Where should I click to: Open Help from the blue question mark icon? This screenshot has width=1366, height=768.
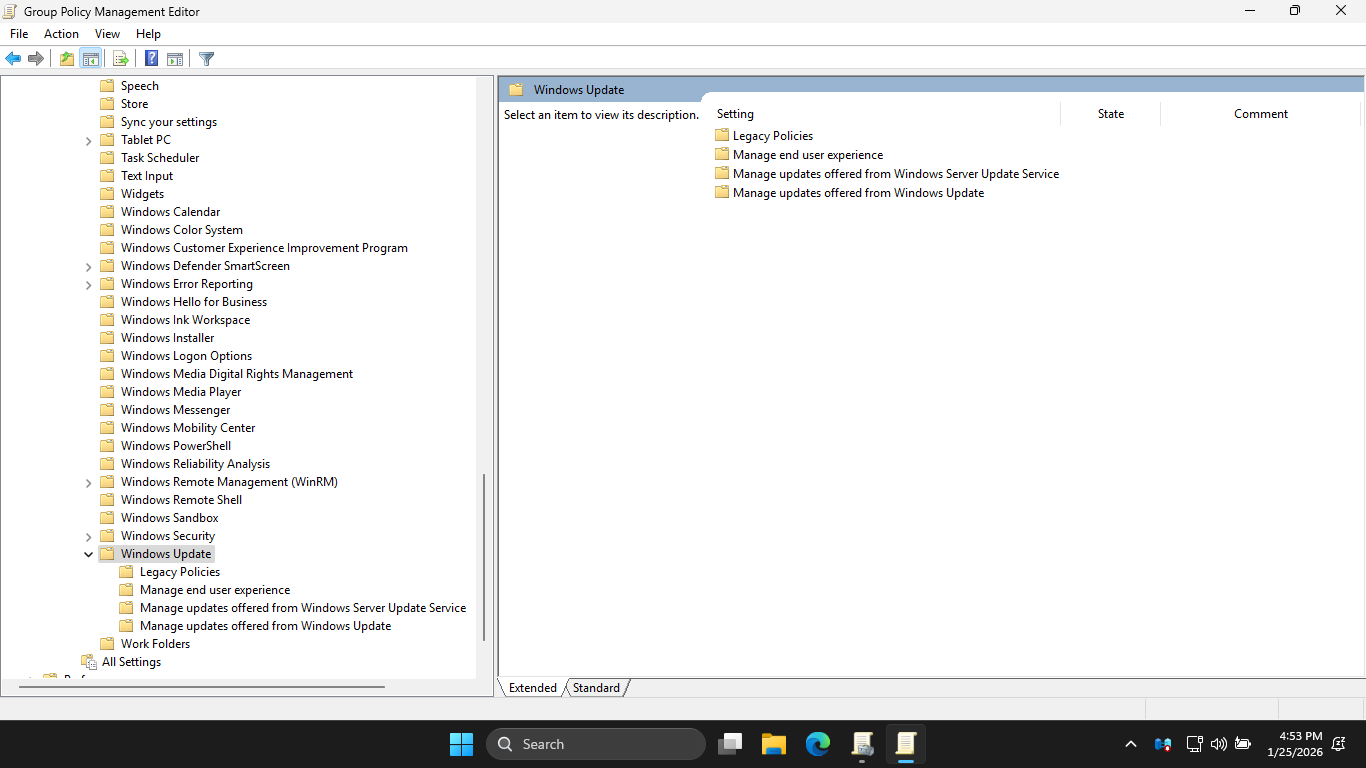[x=151, y=59]
